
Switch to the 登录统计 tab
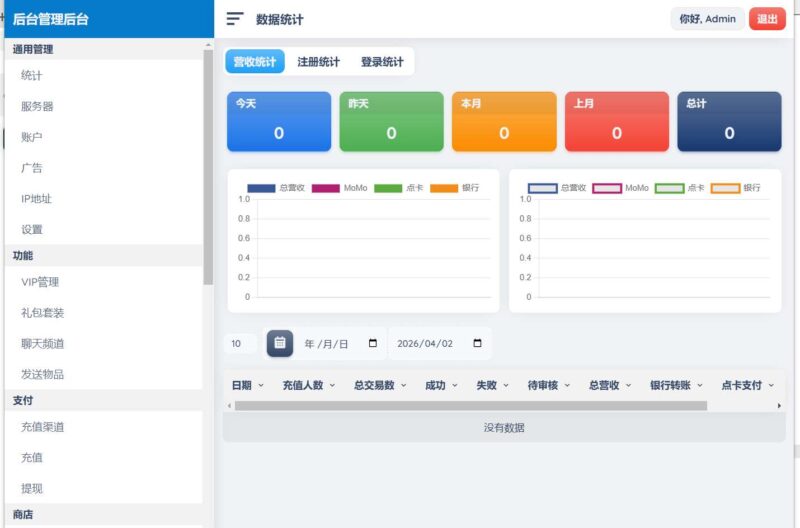[382, 62]
